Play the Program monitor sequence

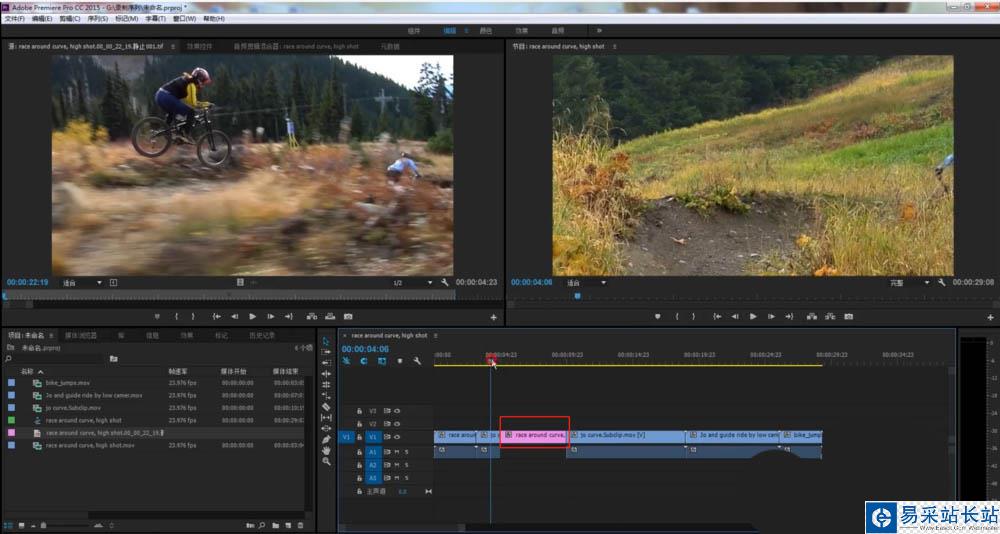pos(752,316)
